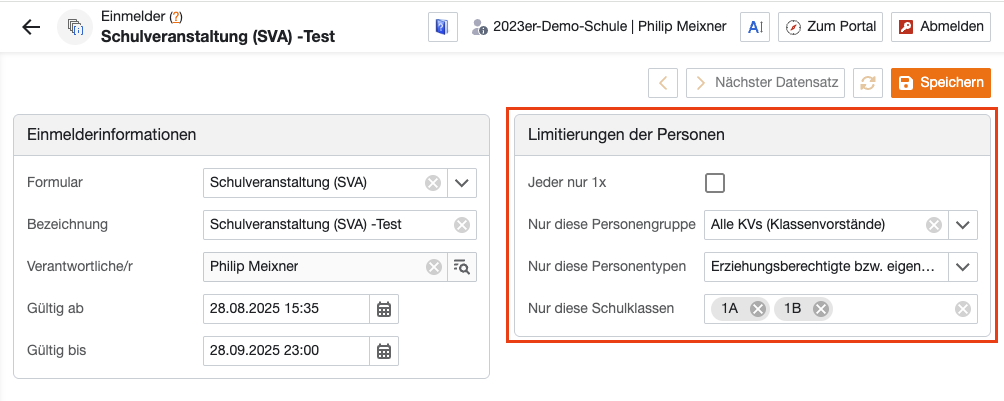
Task: Click the orange refresh icon
Action: click(869, 82)
